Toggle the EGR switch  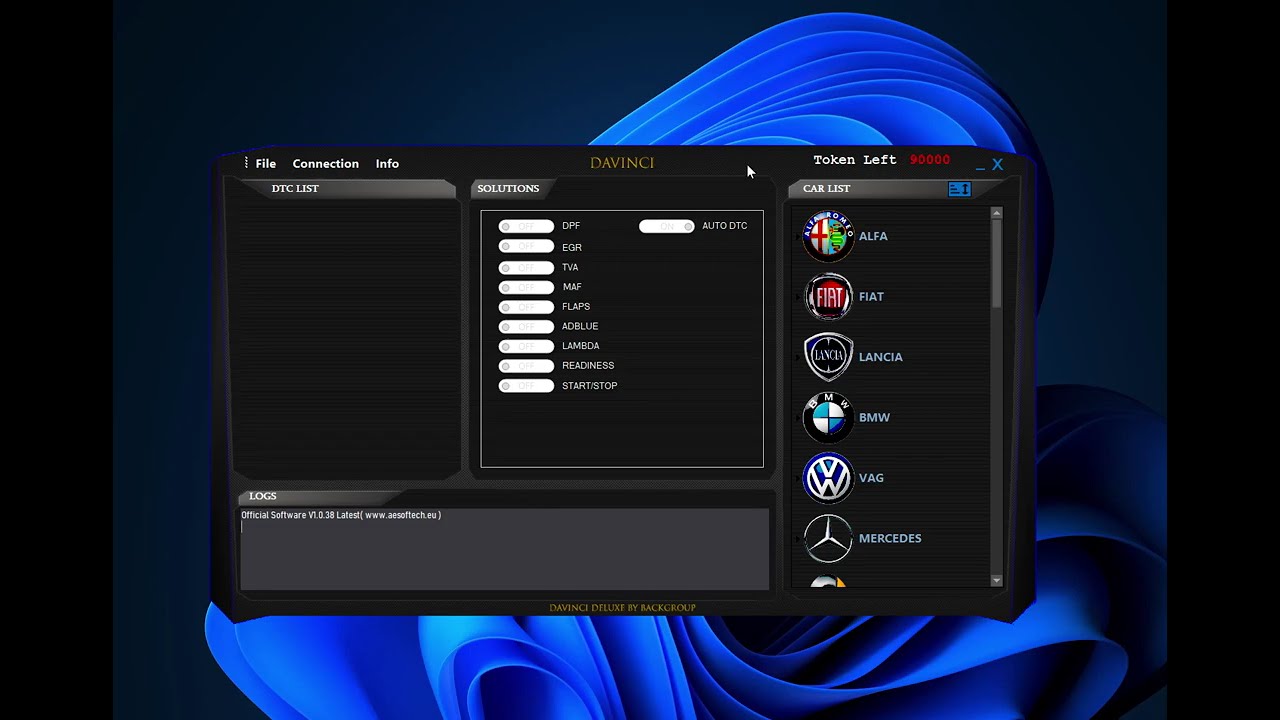pos(526,247)
